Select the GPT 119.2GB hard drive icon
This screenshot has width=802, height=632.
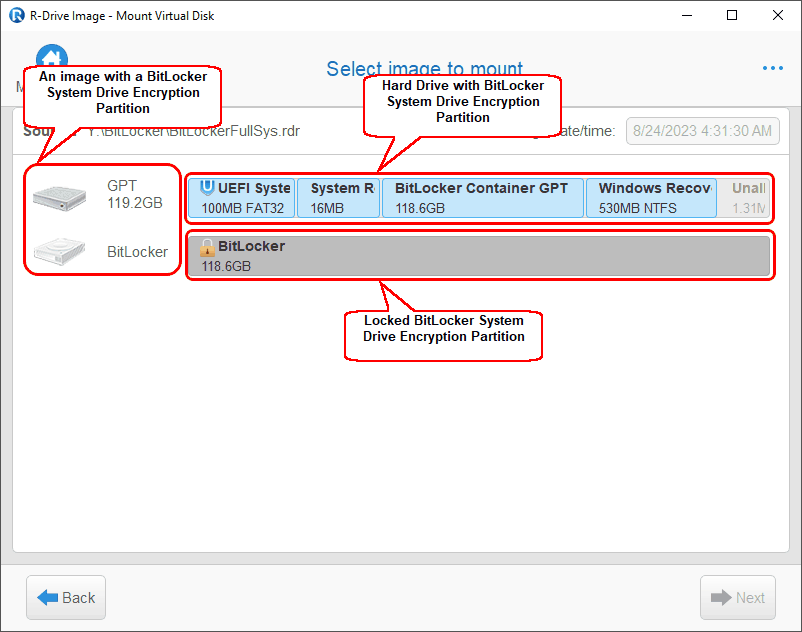(x=59, y=198)
